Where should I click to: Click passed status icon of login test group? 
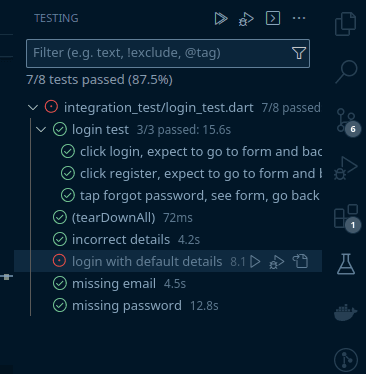(x=60, y=129)
